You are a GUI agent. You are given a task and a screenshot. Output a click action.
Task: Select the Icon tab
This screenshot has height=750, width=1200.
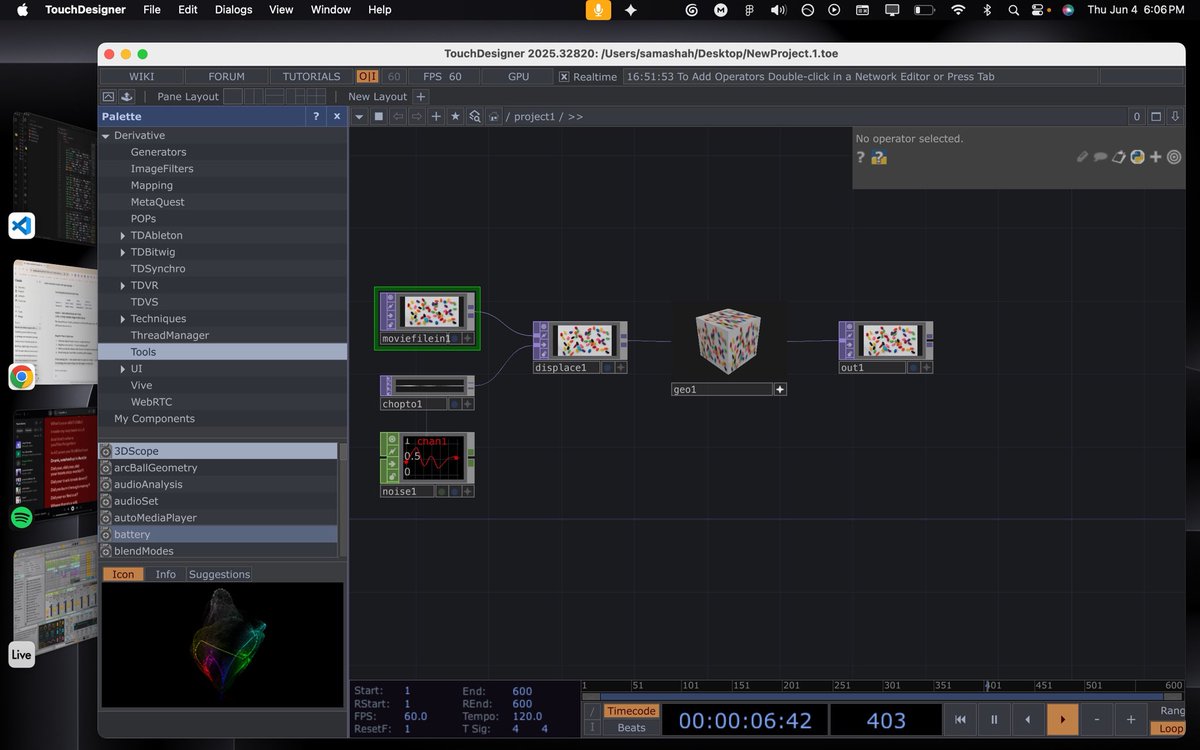pos(124,574)
